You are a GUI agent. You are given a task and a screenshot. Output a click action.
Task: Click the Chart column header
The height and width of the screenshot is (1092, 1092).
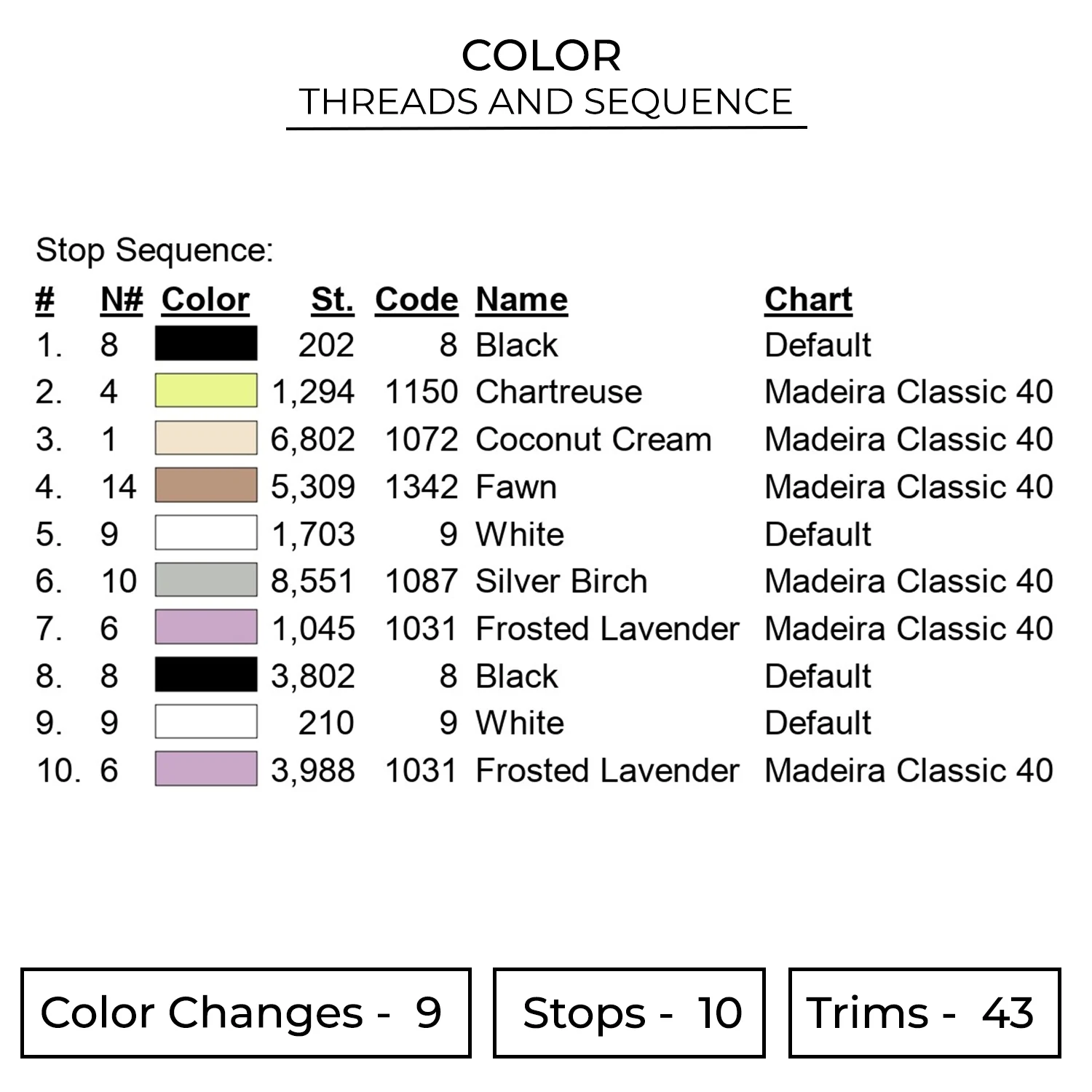tap(808, 300)
